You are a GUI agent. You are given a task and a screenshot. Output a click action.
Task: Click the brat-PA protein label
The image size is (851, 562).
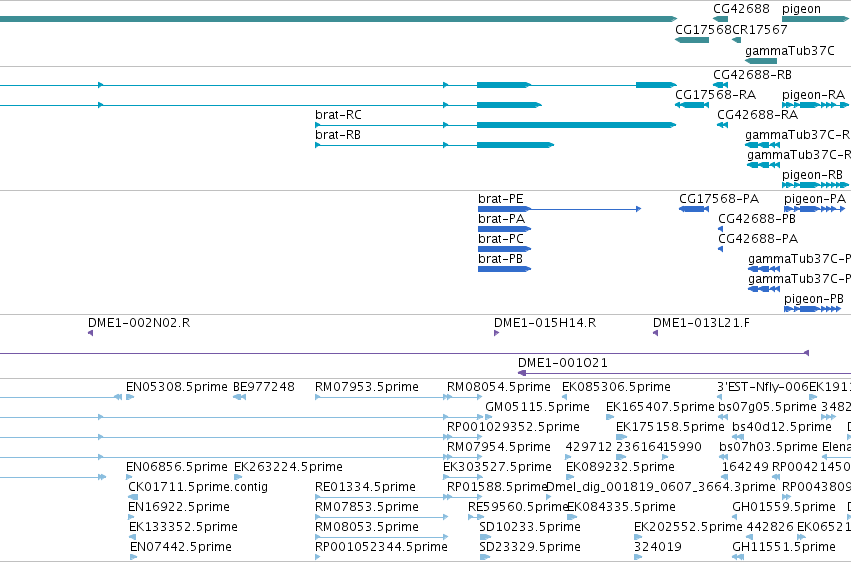pos(501,219)
